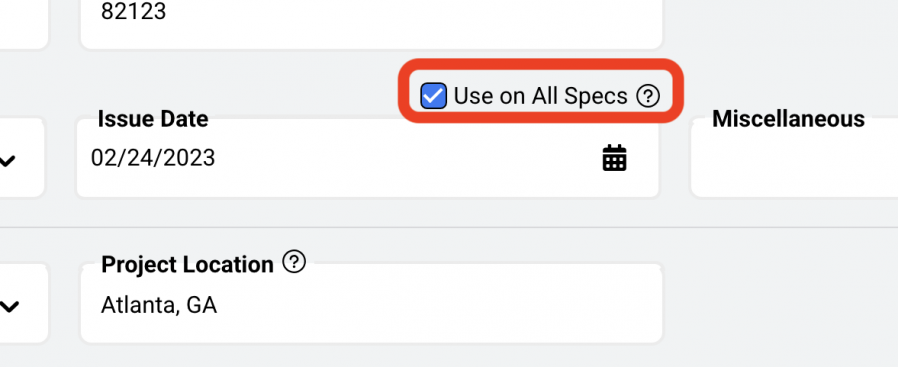This screenshot has width=898, height=367.
Task: Open the Issue Date calendar picker icon
Action: click(615, 158)
